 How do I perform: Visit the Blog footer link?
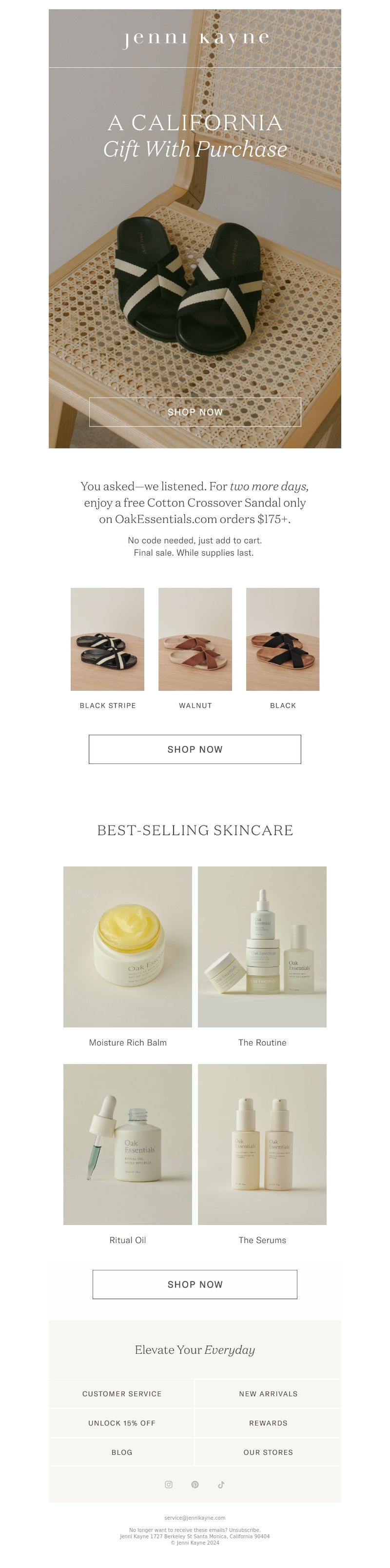pyautogui.click(x=122, y=1452)
